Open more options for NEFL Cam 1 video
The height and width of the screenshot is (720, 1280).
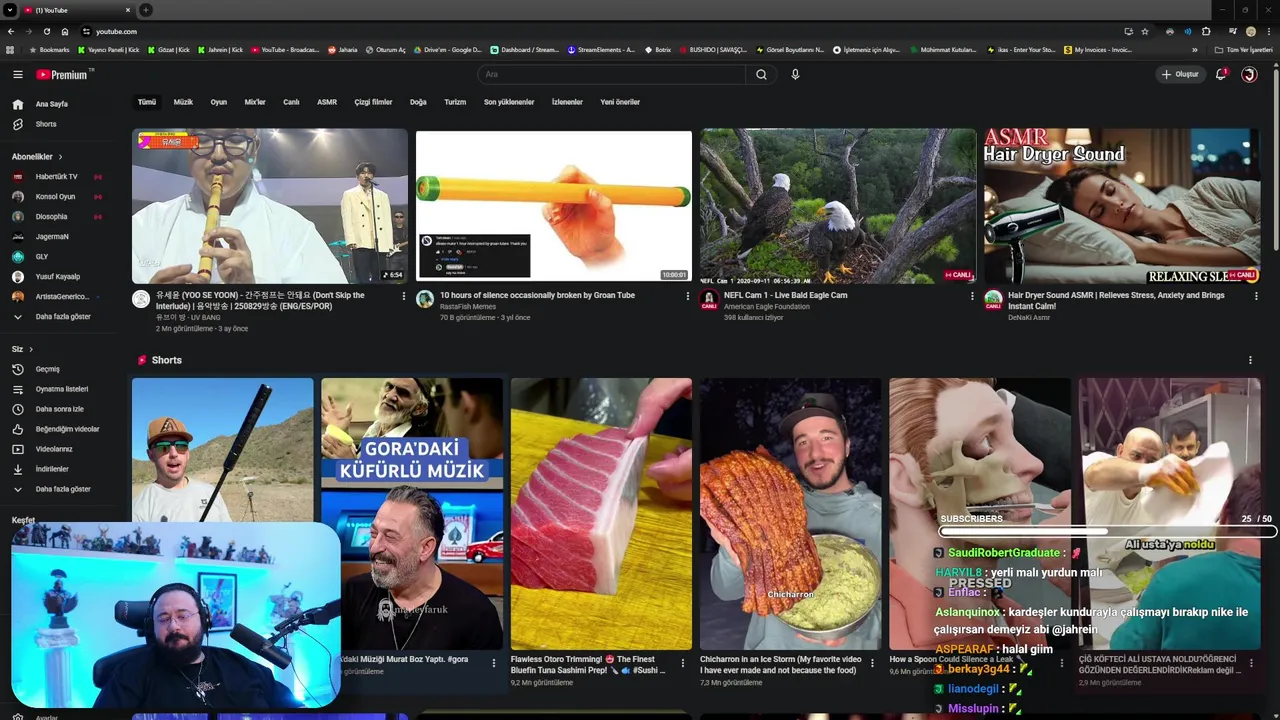pos(972,296)
